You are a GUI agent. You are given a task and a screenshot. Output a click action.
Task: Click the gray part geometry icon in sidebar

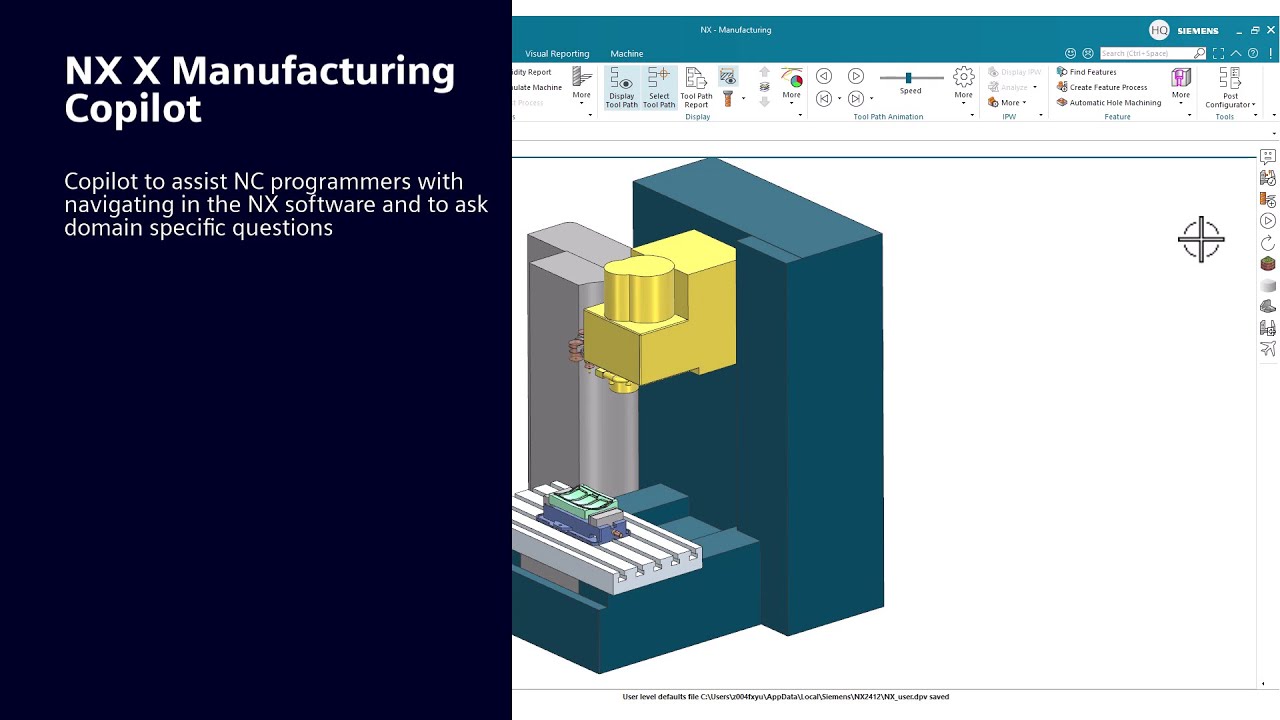tap(1268, 307)
